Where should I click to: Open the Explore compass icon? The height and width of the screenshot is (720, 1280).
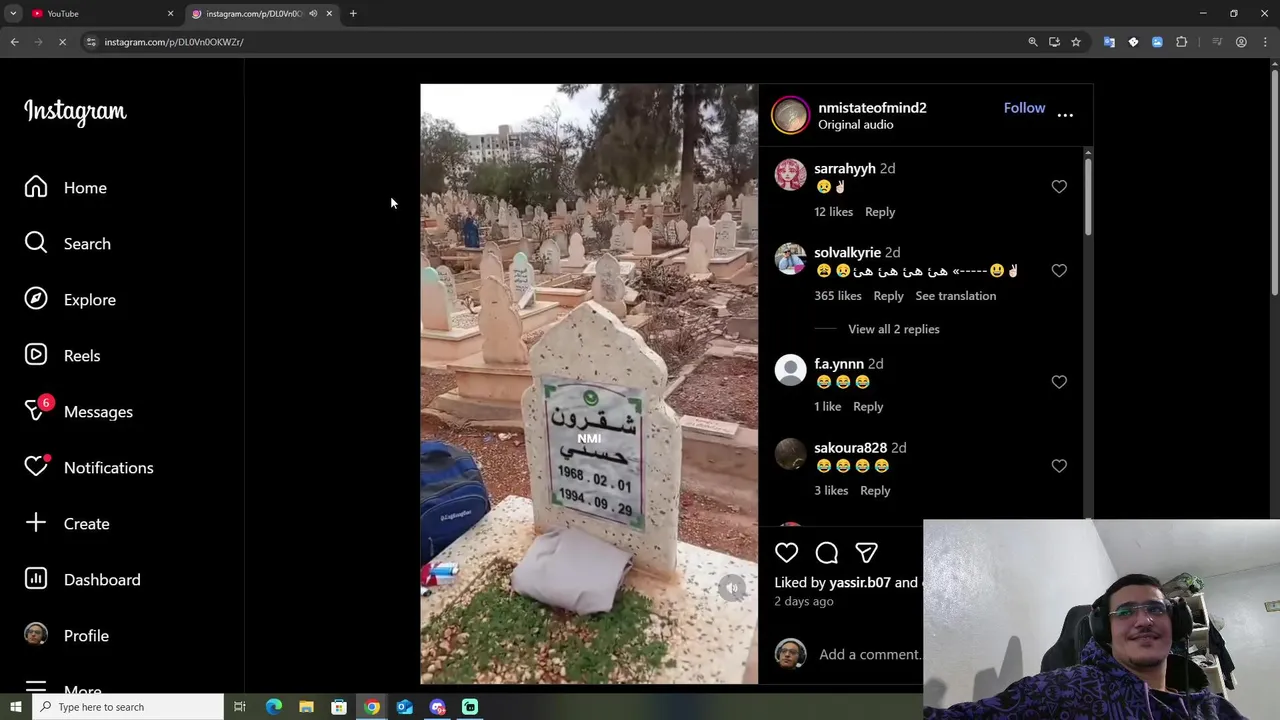[x=36, y=299]
